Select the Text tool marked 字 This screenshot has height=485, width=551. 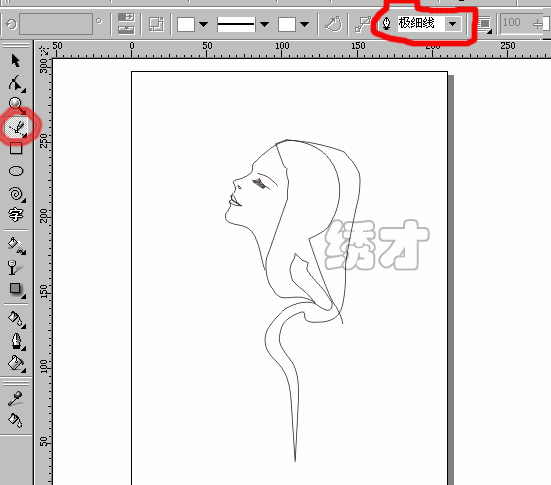click(x=15, y=214)
